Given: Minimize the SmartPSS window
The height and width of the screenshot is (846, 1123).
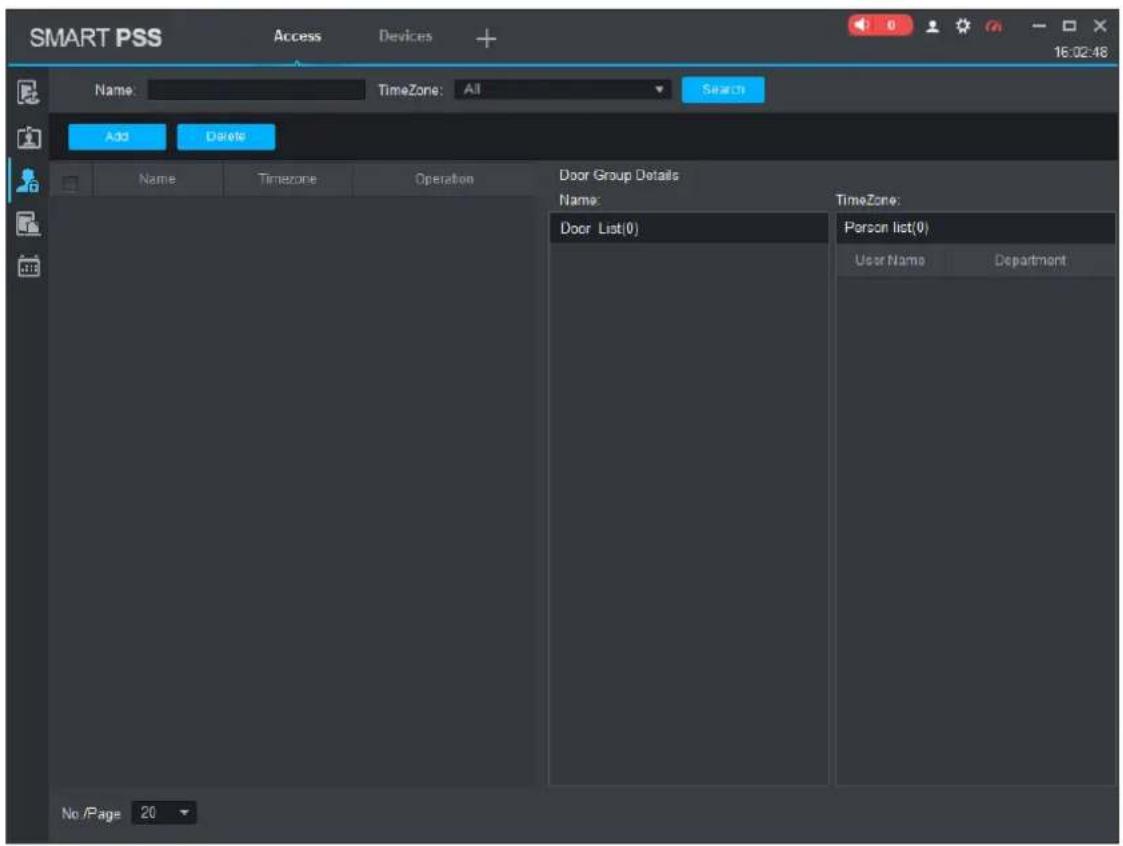Looking at the screenshot, I should point(1038,27).
